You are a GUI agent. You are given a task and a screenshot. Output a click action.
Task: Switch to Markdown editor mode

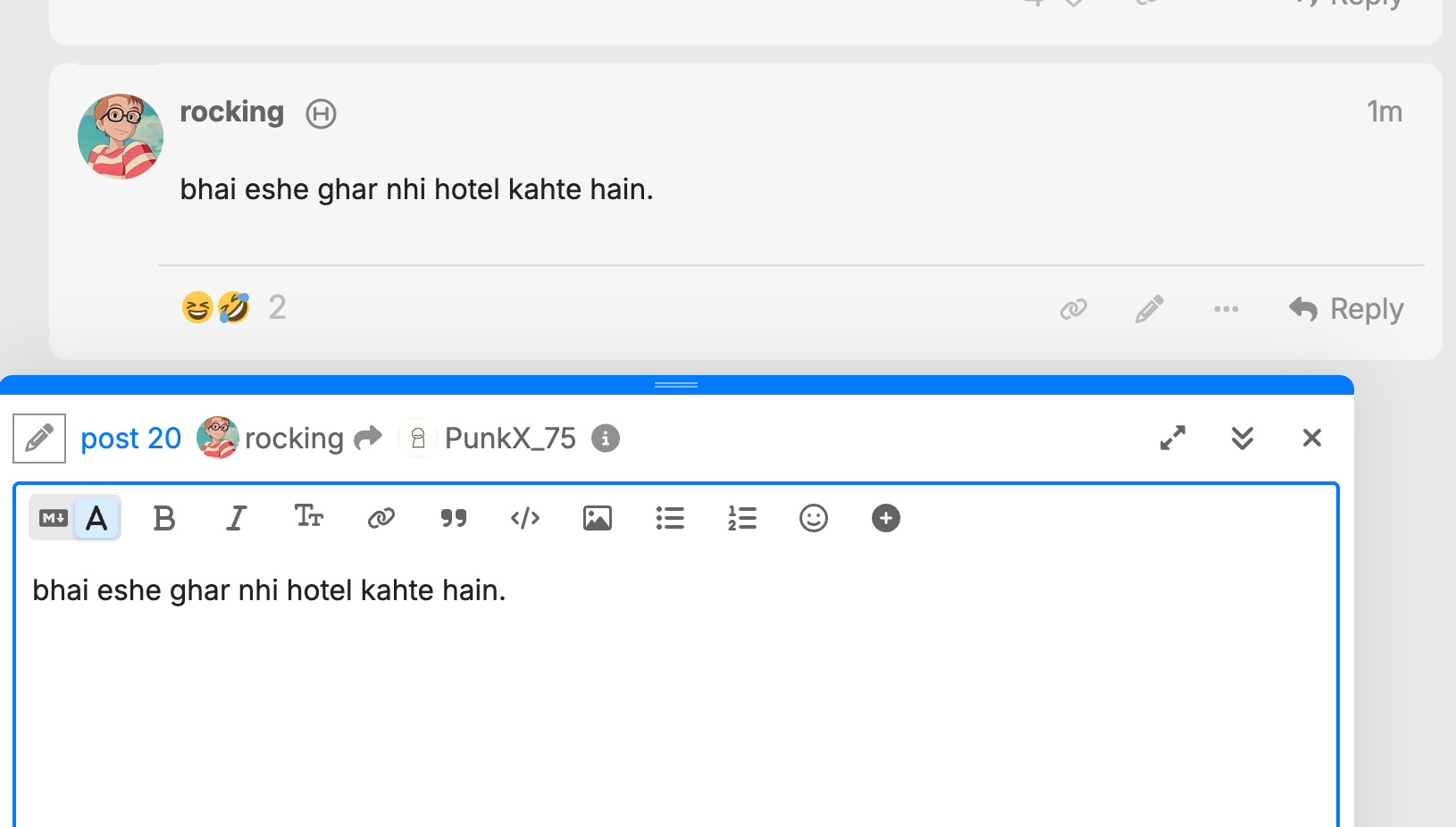53,518
